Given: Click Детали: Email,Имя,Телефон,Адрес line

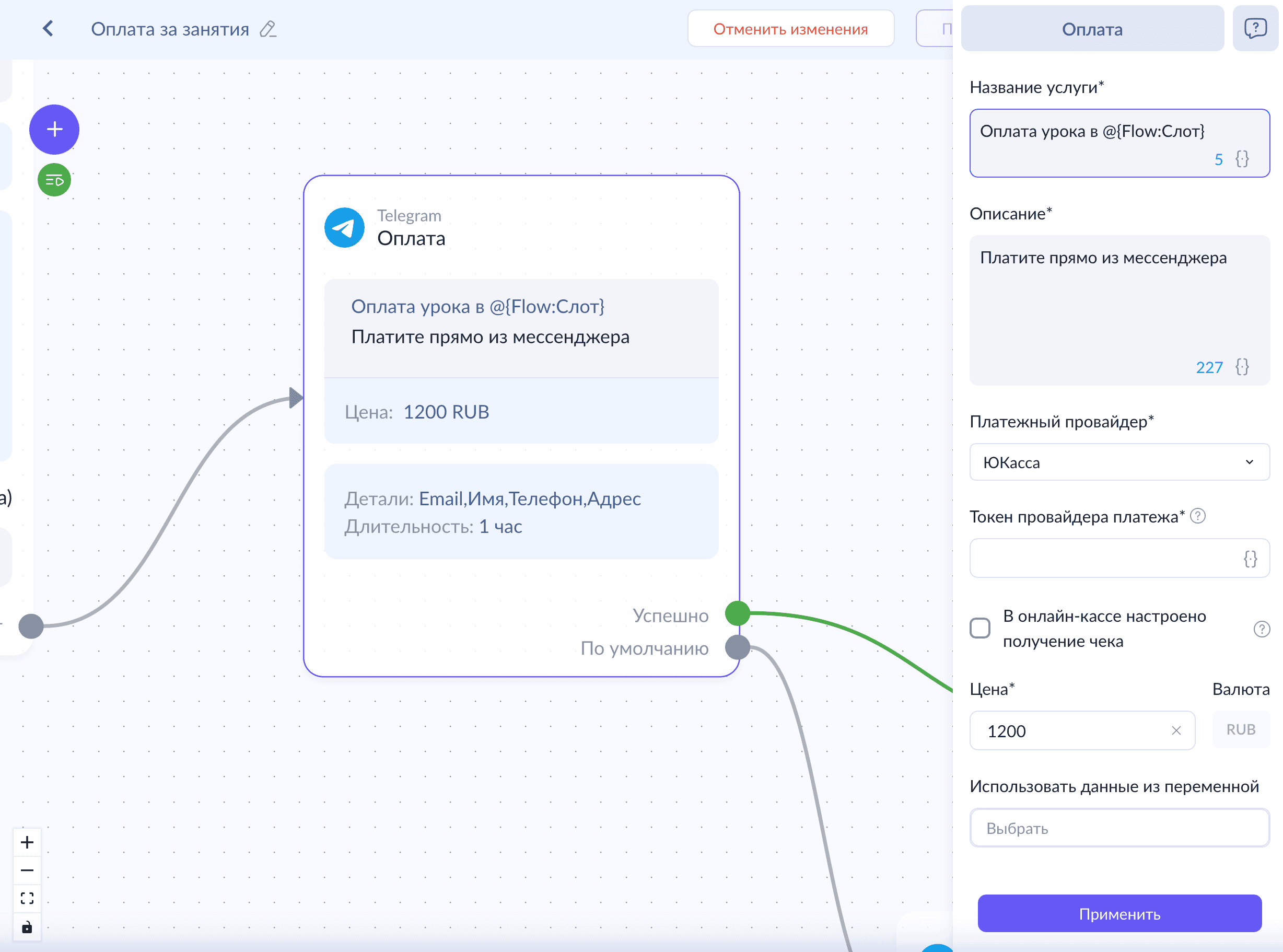Looking at the screenshot, I should [x=492, y=498].
